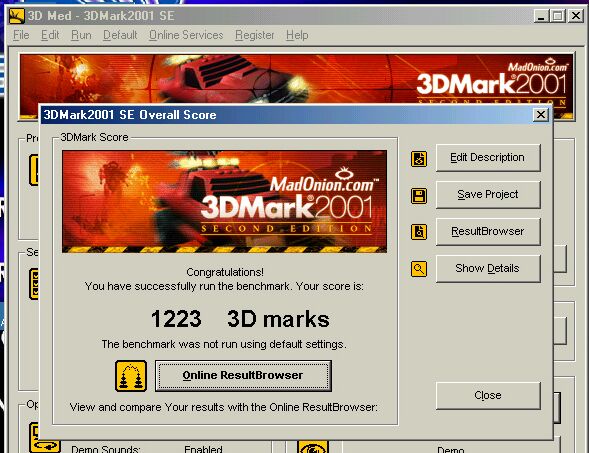The height and width of the screenshot is (453, 589).
Task: Click the Save Project button
Action: [x=488, y=195]
